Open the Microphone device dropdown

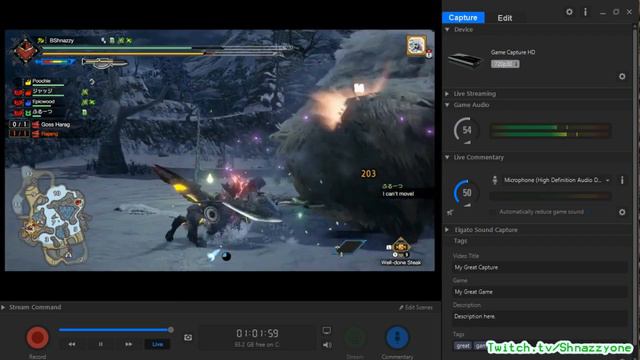[x=557, y=180]
